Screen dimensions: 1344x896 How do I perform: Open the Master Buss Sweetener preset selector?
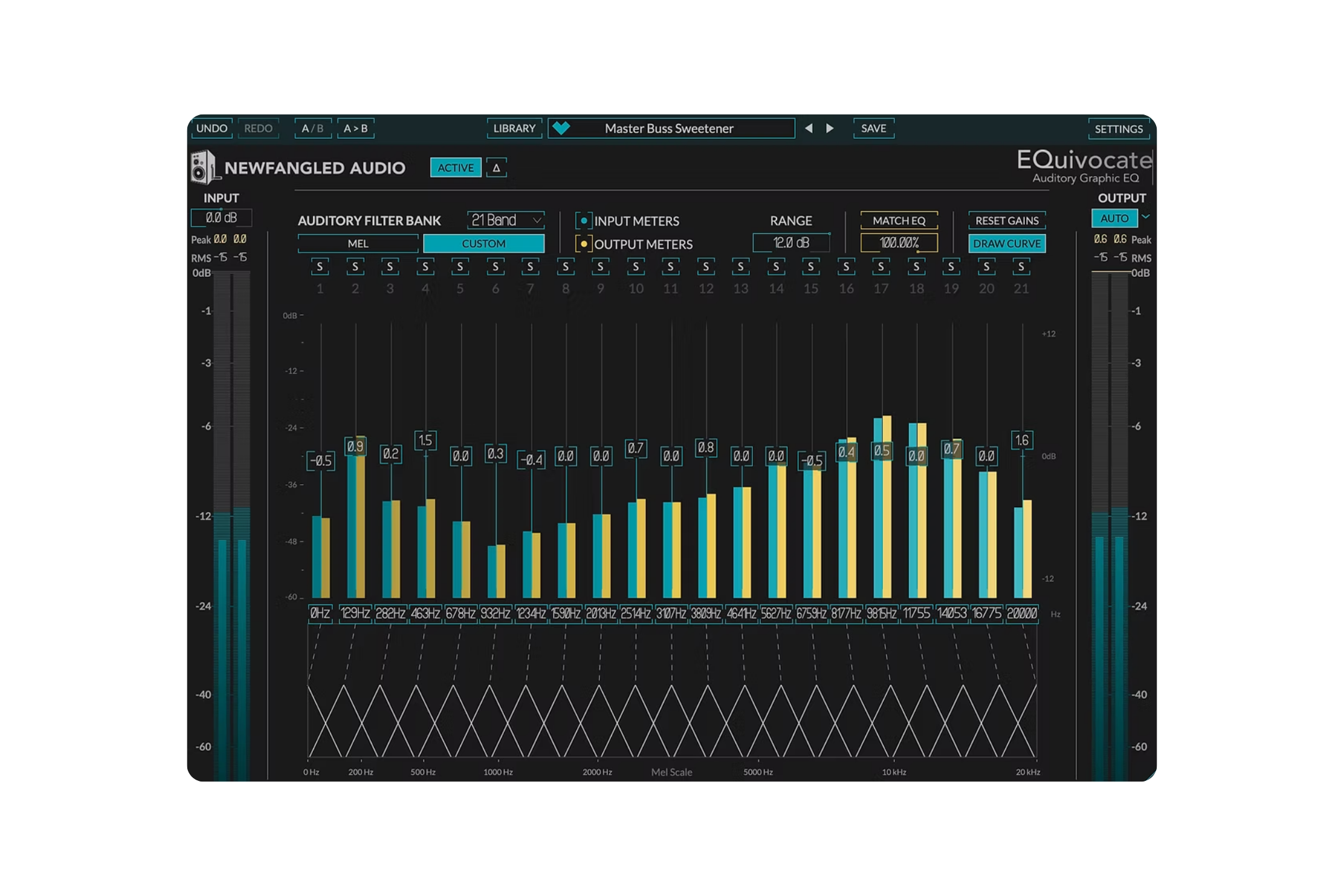671,128
